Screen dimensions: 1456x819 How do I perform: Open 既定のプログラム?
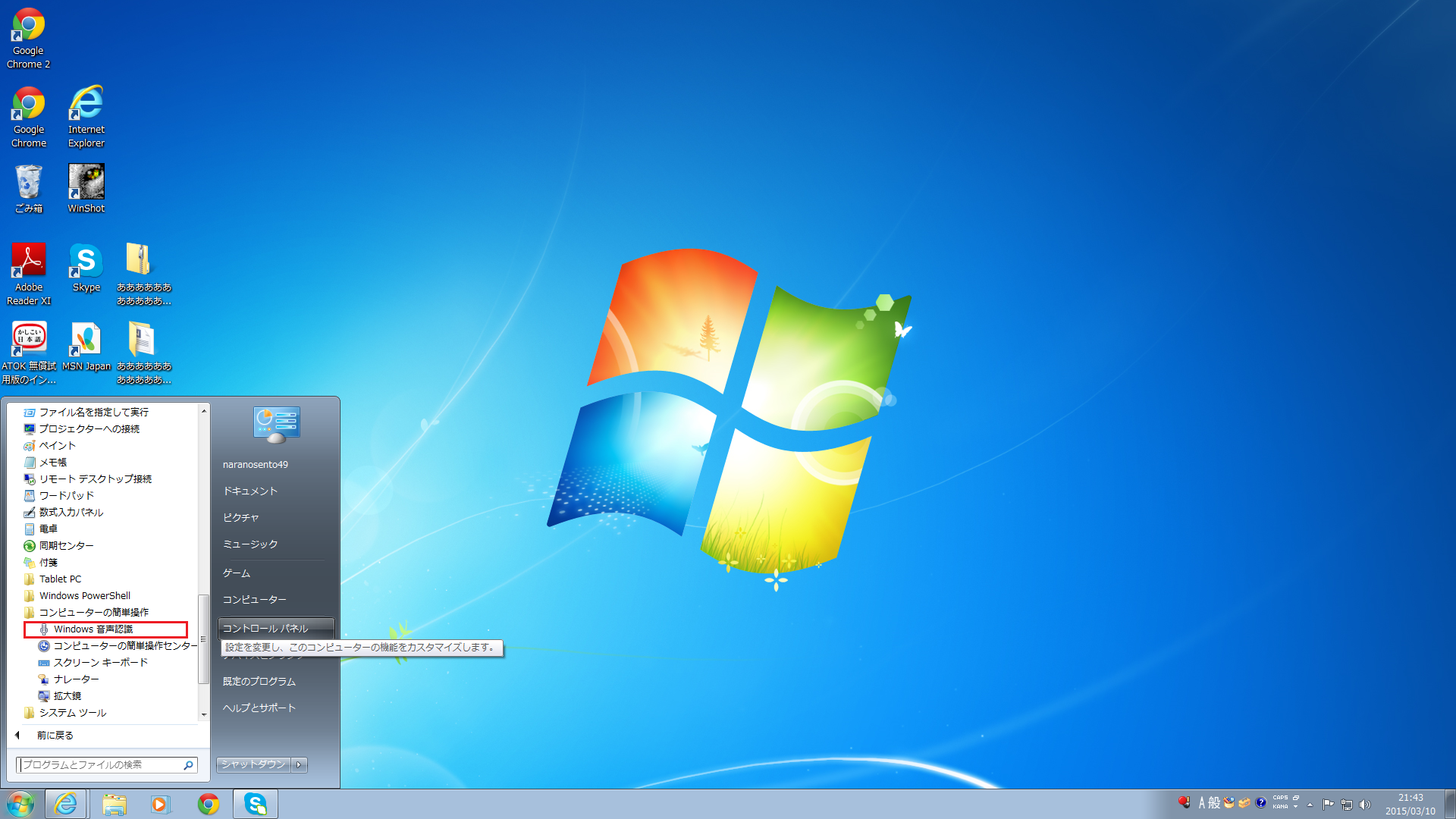[259, 682]
